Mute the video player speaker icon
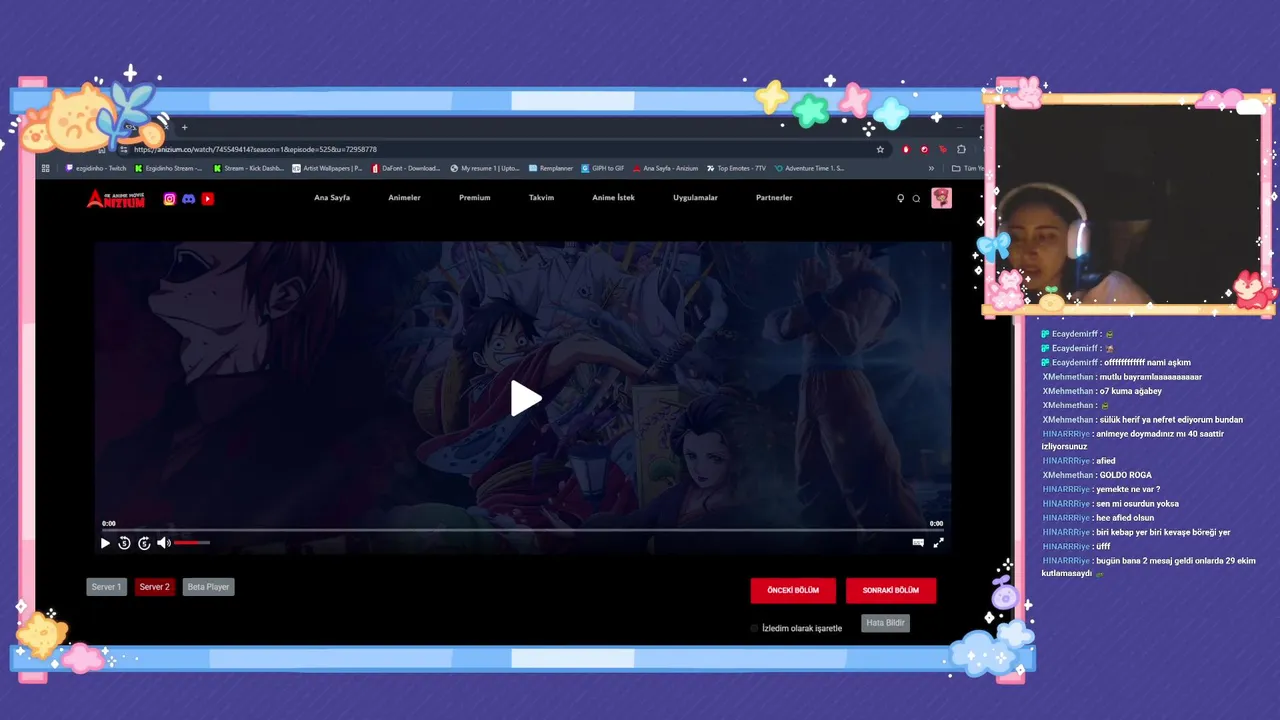The width and height of the screenshot is (1280, 720). click(163, 543)
